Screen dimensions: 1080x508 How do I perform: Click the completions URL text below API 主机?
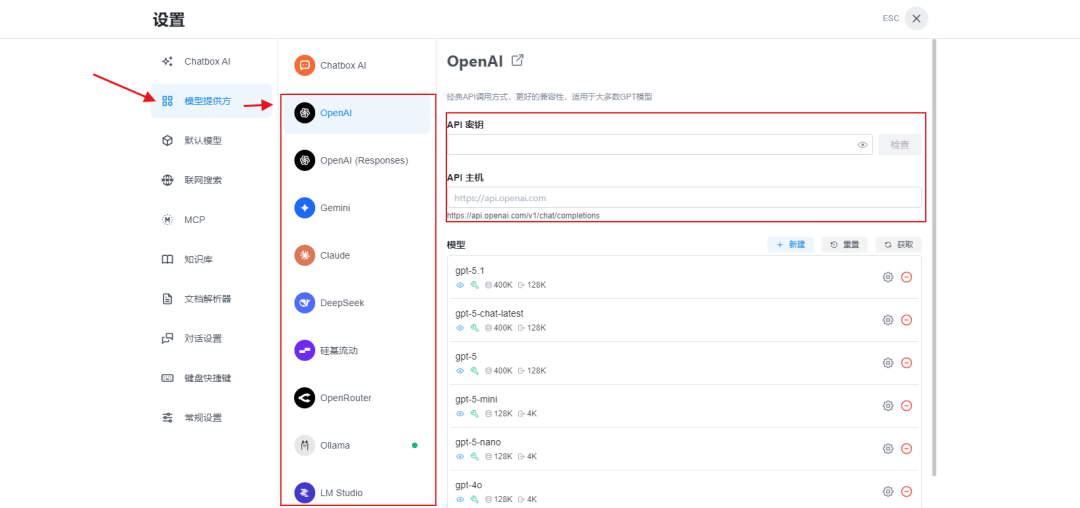pyautogui.click(x=523, y=215)
